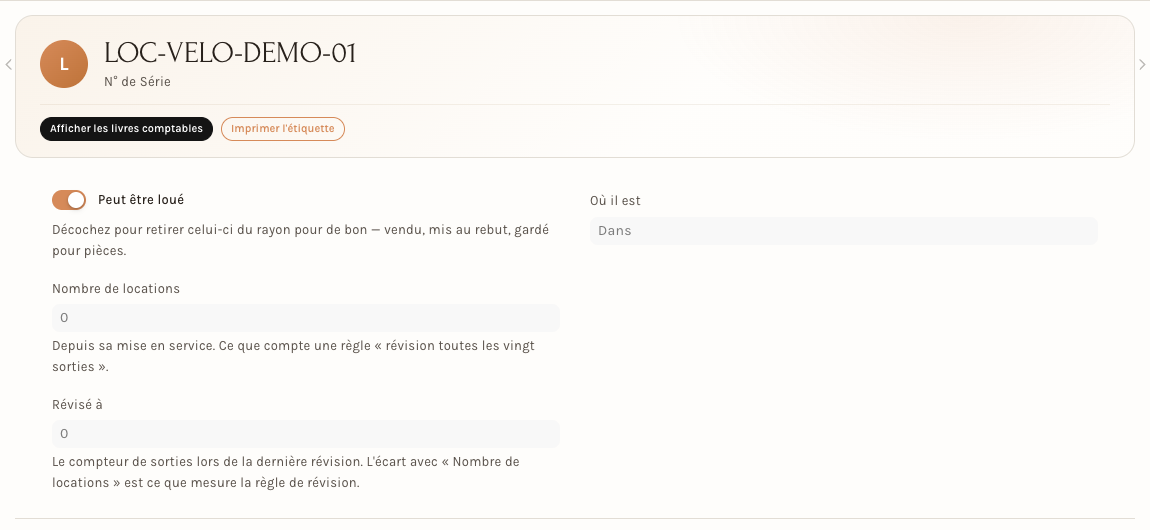The width and height of the screenshot is (1150, 530).
Task: Focus the "Nombre de locations" input field
Action: (x=306, y=318)
